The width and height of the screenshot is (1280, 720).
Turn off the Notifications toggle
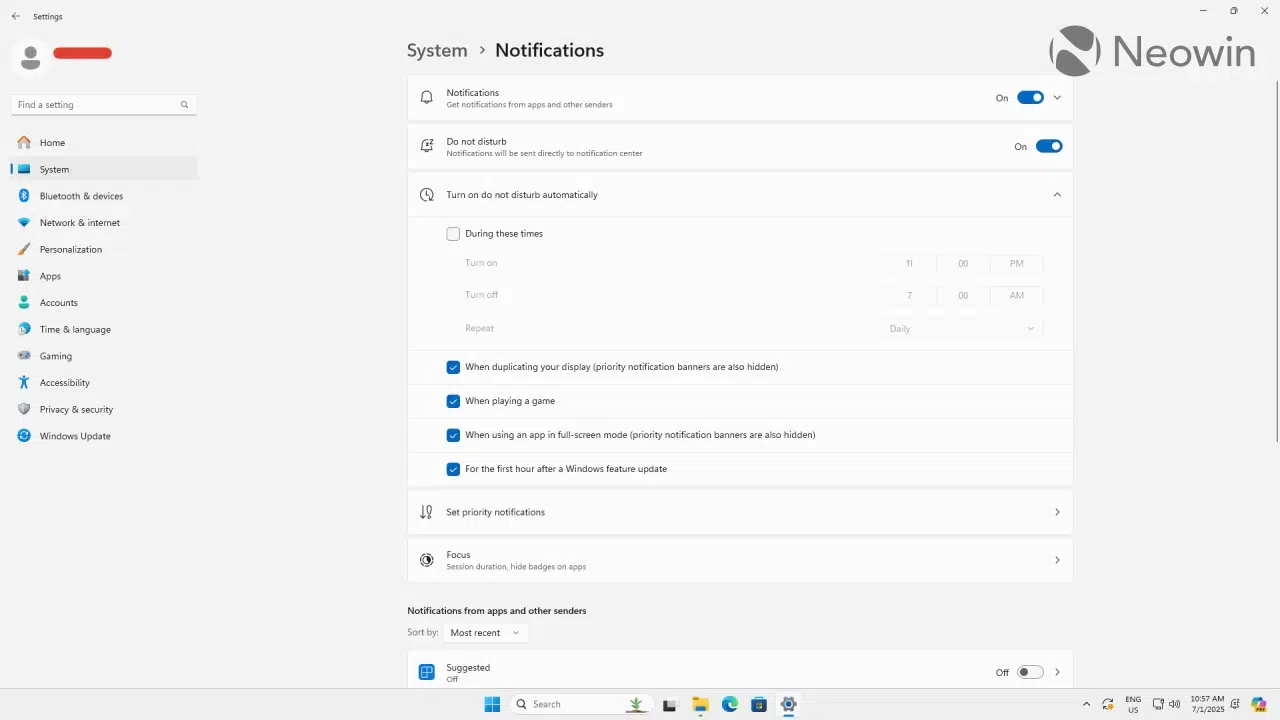tap(1030, 98)
